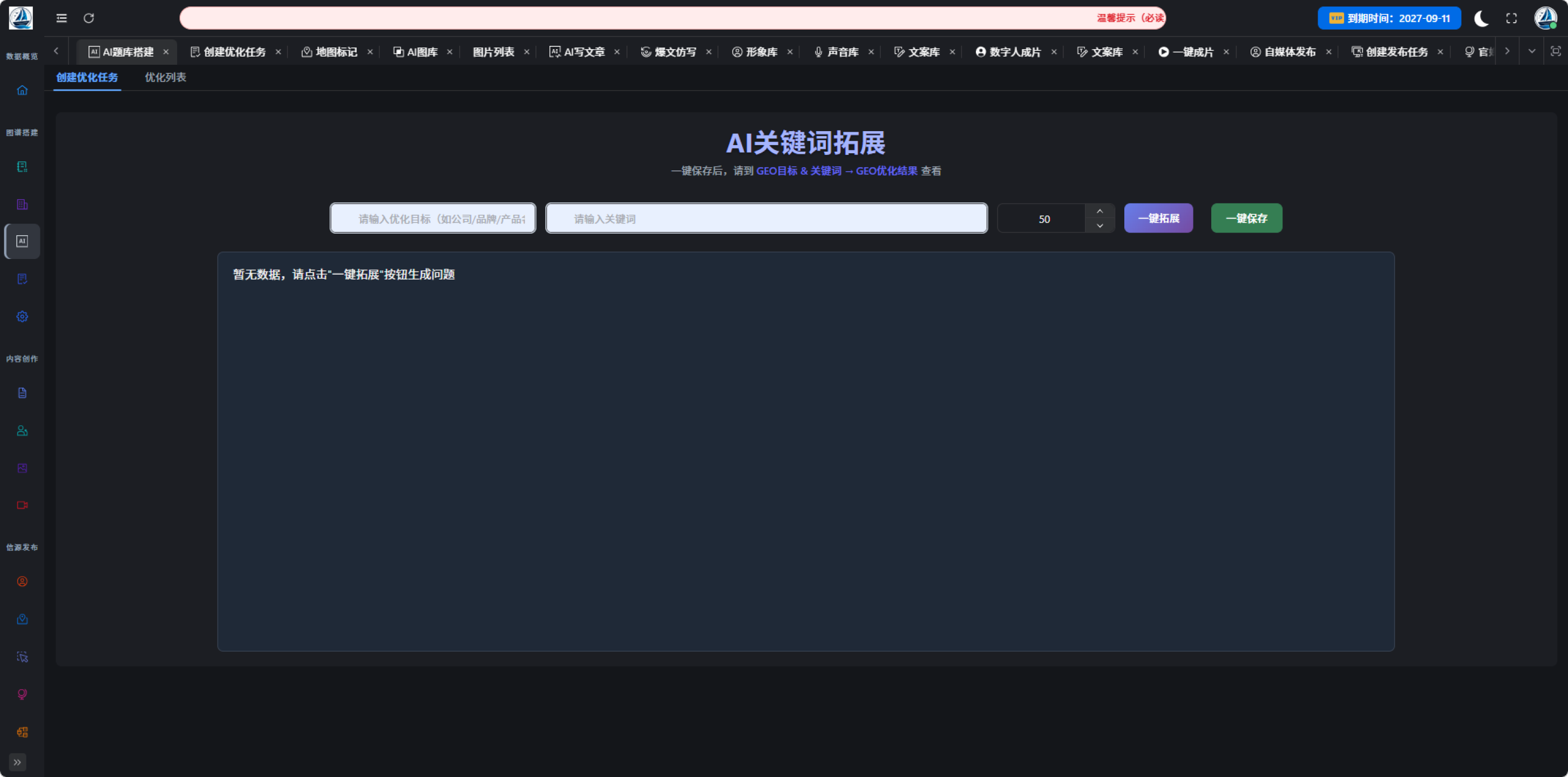Open the red video camera sidebar icon
This screenshot has height=777, width=1568.
pyautogui.click(x=22, y=506)
